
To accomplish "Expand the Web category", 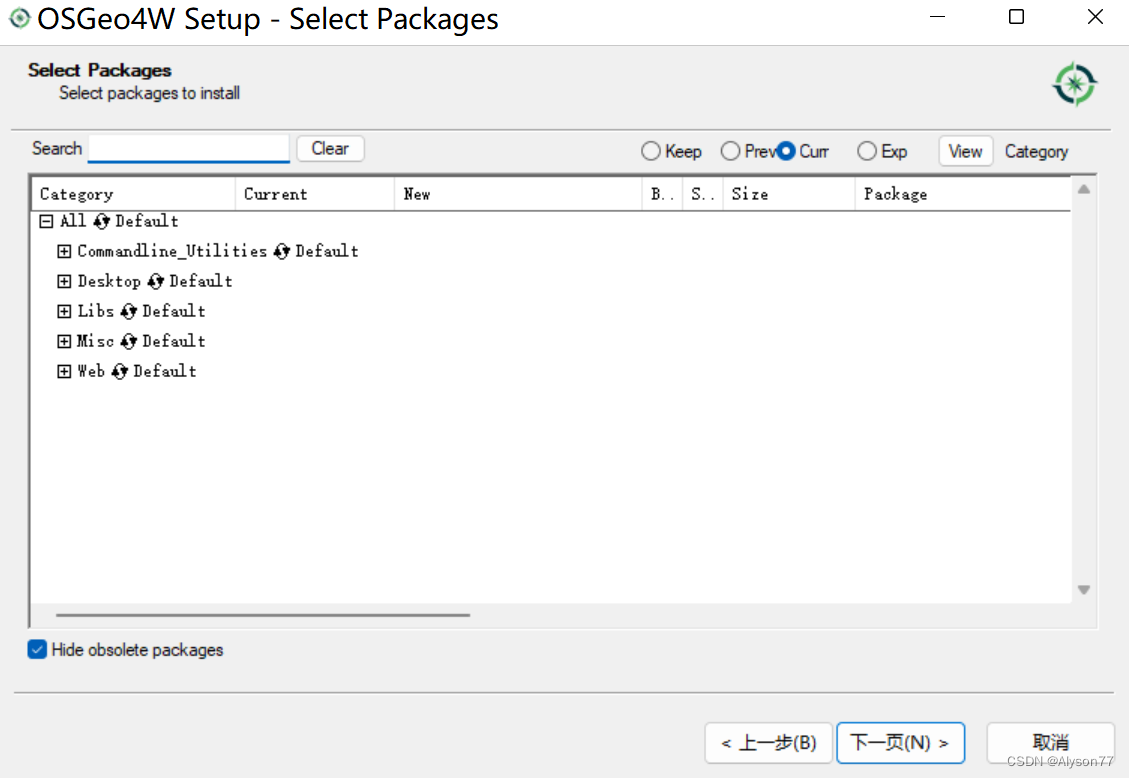I will click(64, 371).
